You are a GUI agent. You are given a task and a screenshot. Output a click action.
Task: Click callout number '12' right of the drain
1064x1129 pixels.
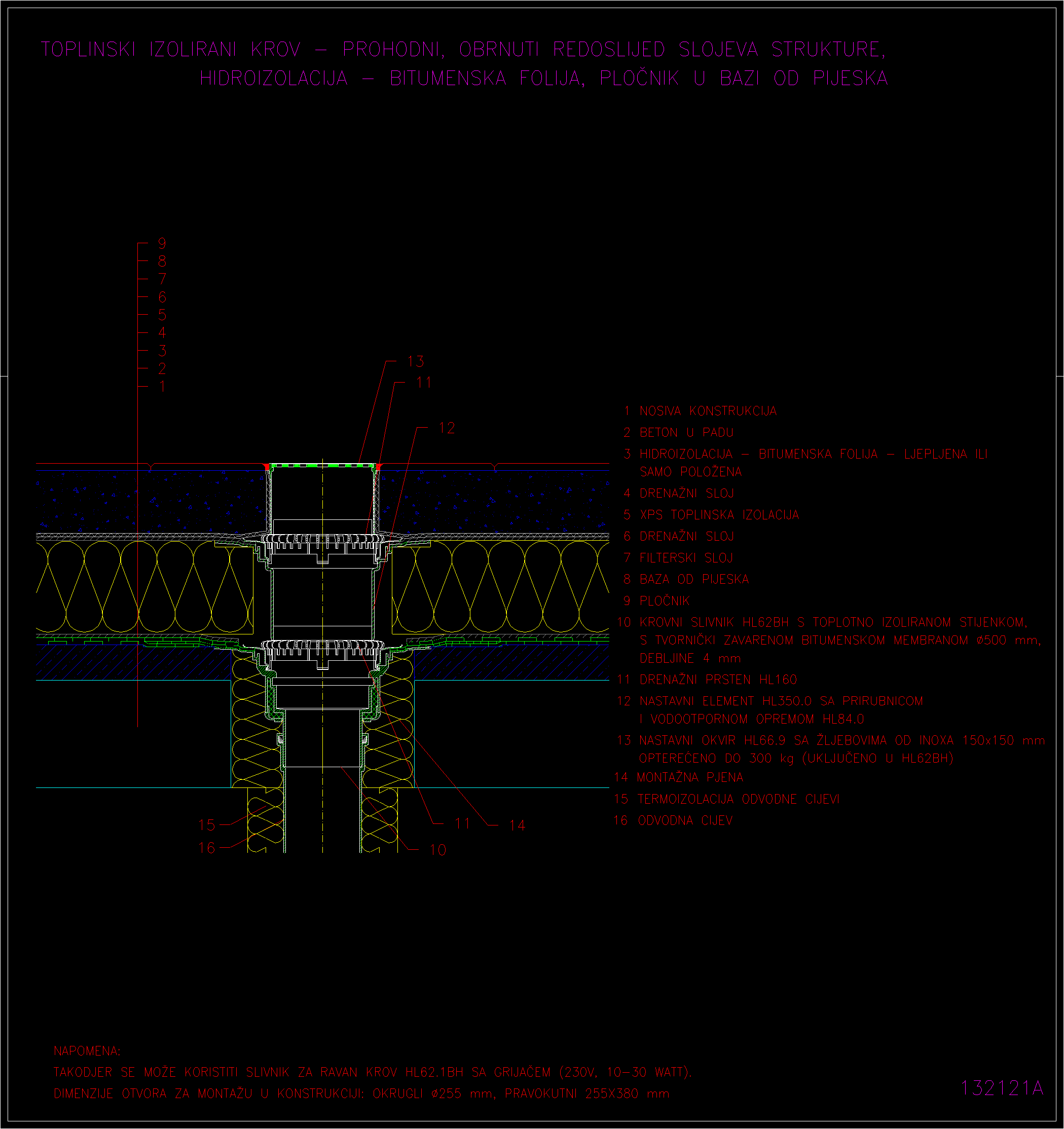tap(447, 429)
